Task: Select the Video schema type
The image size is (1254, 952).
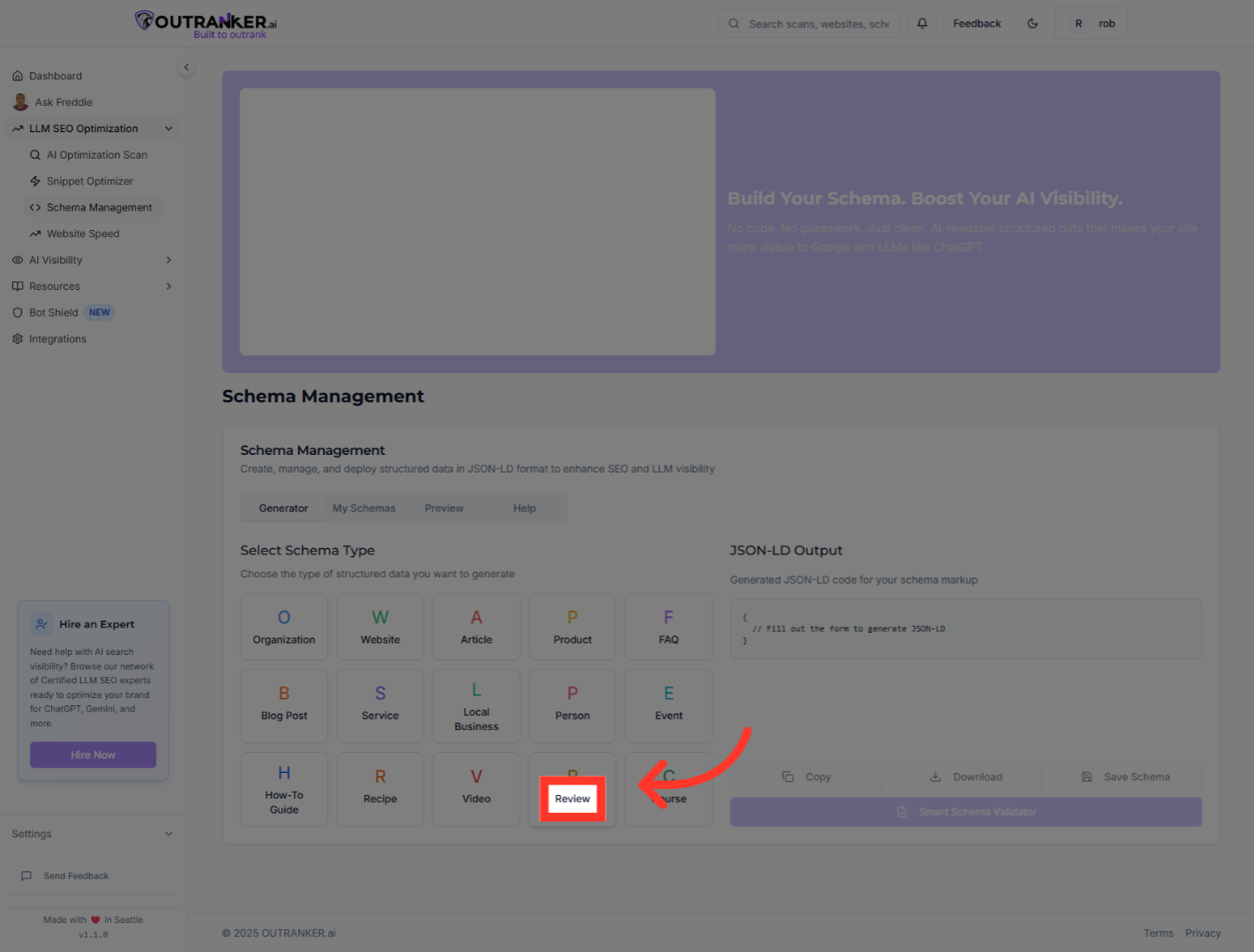Action: coord(476,789)
